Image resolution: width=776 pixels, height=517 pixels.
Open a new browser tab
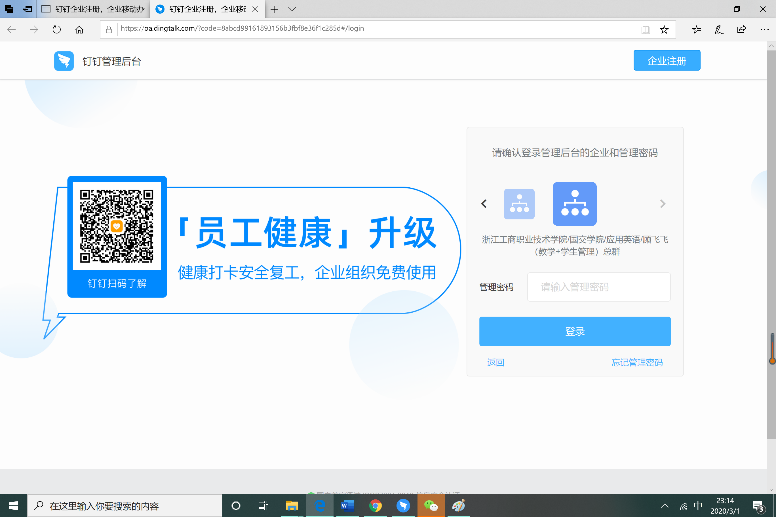(x=275, y=8)
